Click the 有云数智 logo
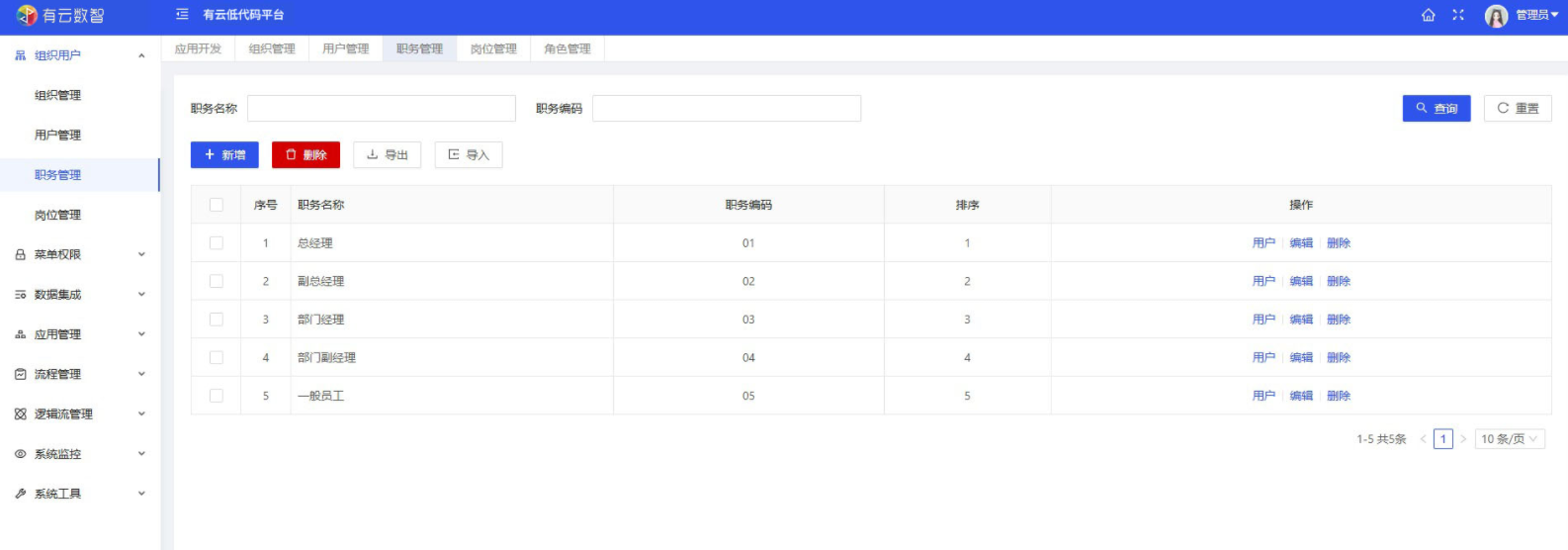 tap(61, 16)
